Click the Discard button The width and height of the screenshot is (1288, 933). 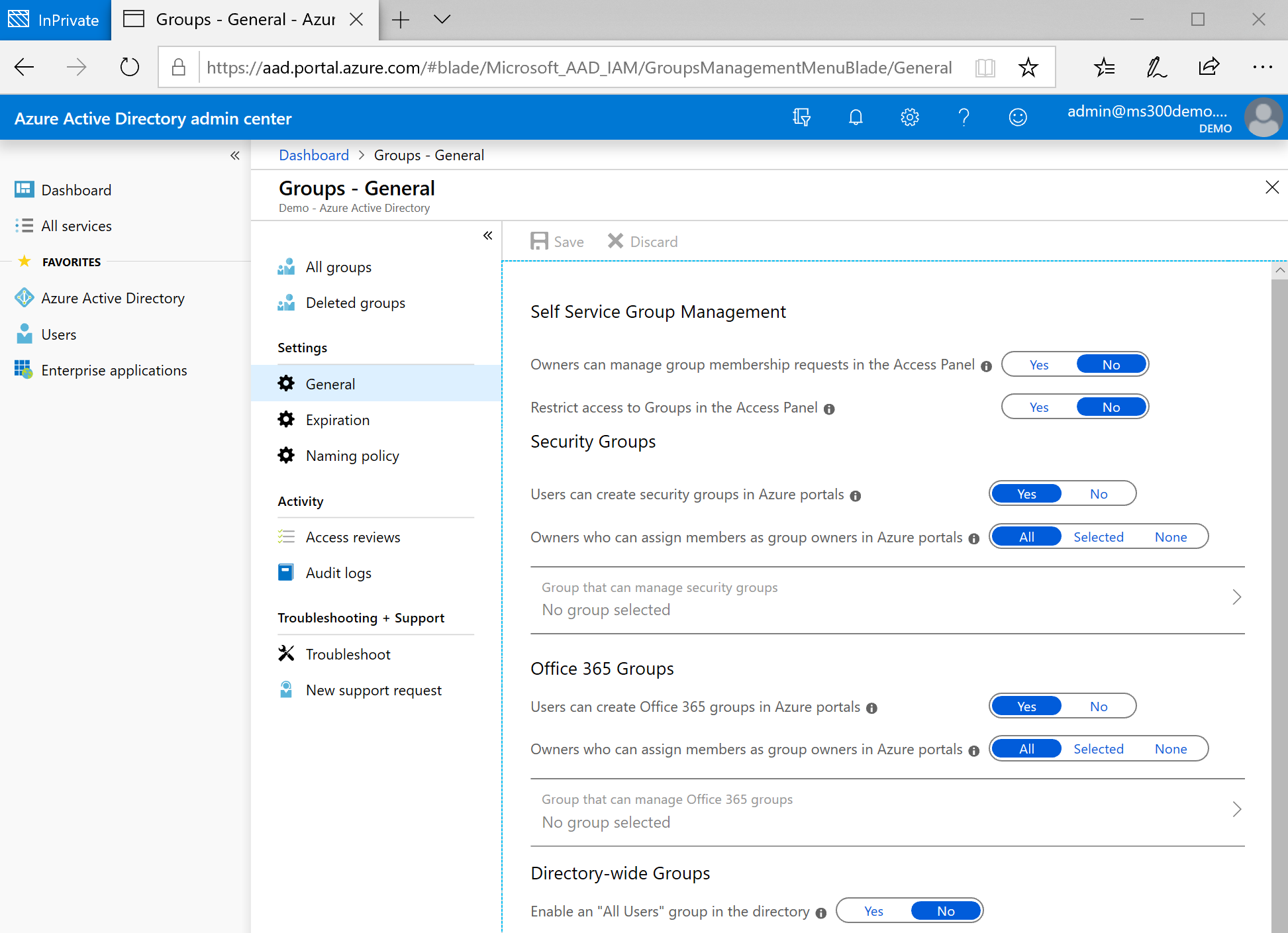click(x=642, y=241)
